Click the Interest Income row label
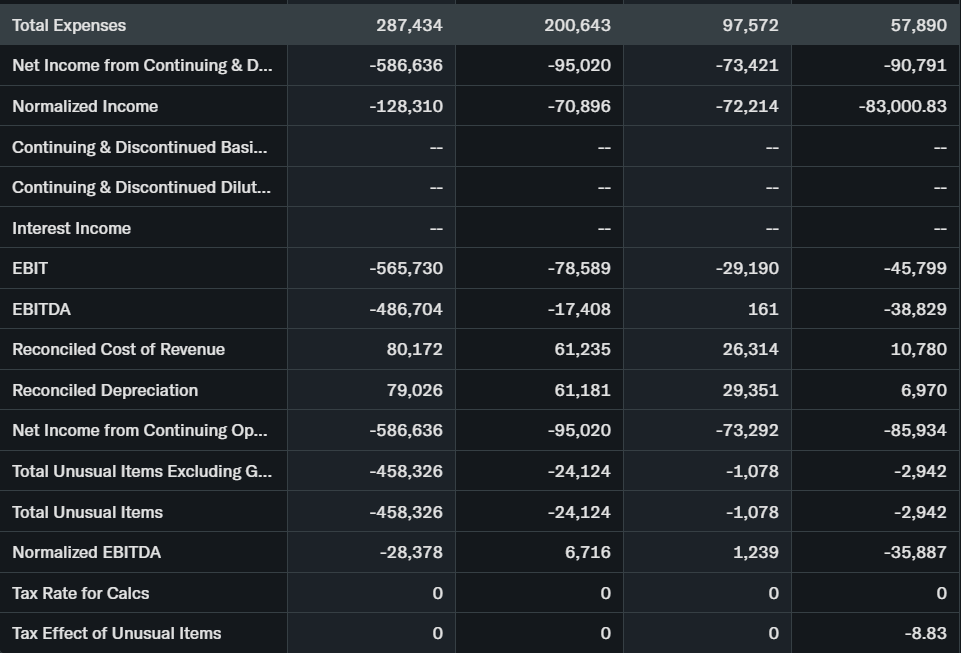 (x=71, y=228)
